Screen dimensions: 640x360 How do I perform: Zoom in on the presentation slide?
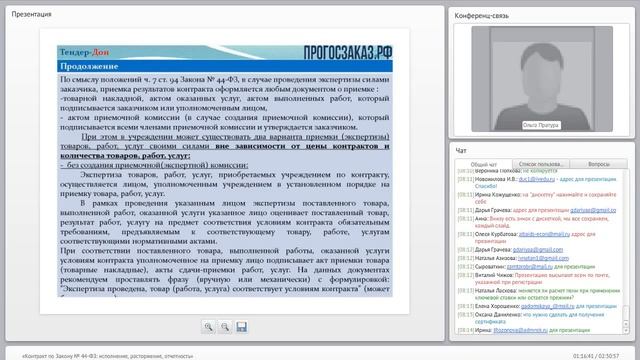pyautogui.click(x=209, y=327)
